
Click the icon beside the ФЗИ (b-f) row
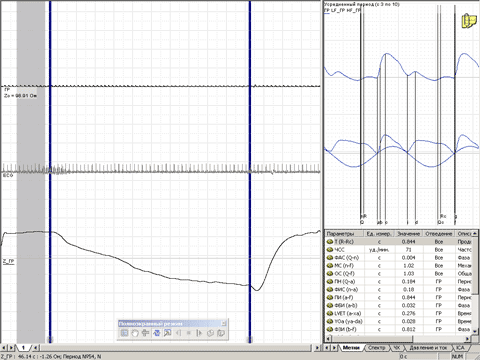(330, 329)
